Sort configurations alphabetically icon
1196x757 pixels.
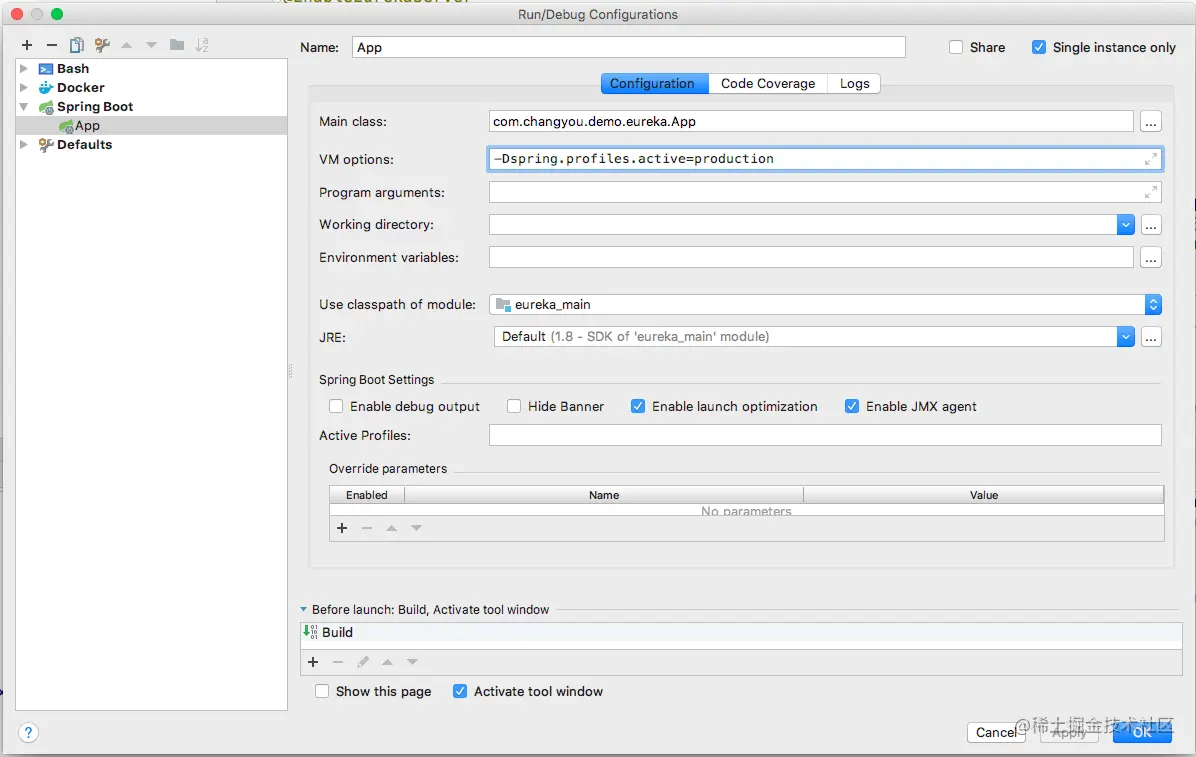pyautogui.click(x=201, y=45)
